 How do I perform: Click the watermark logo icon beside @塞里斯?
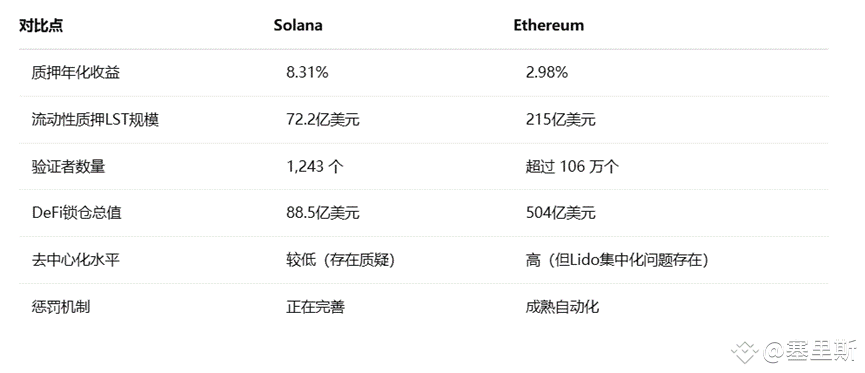tap(745, 351)
